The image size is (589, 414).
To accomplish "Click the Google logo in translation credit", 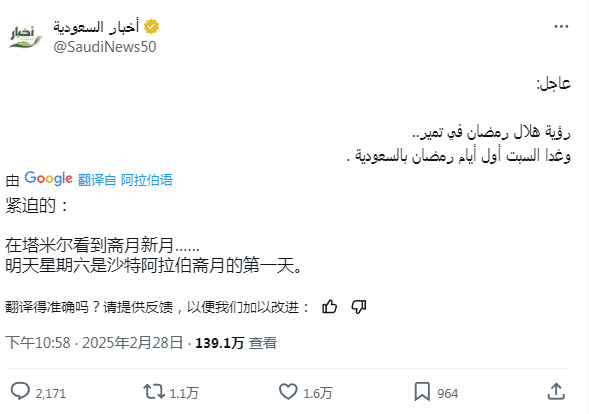I will point(48,179).
